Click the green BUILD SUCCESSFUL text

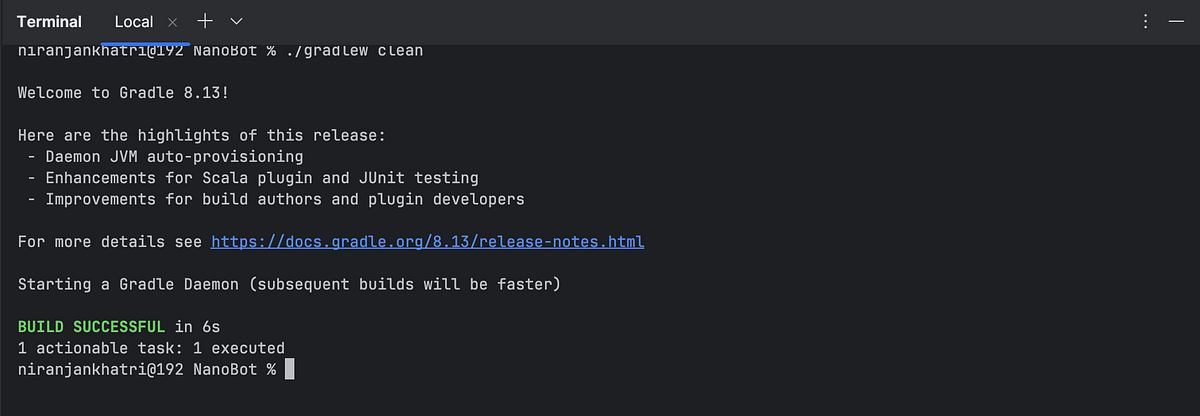92,327
